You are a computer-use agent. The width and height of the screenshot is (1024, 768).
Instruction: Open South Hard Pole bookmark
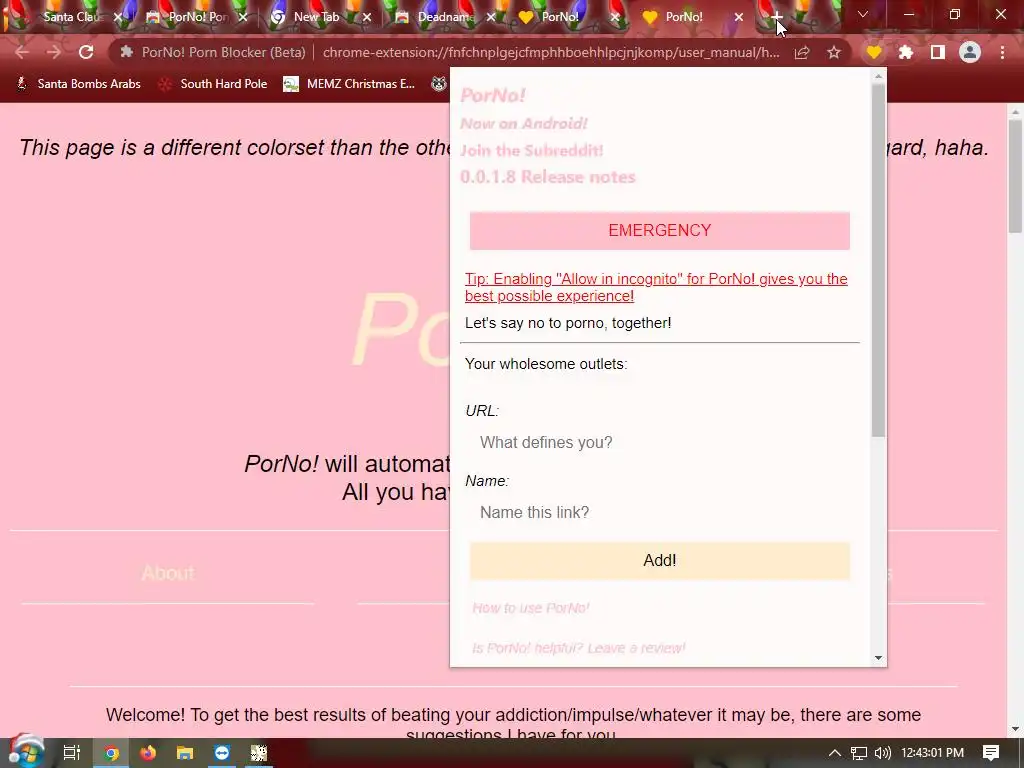click(x=213, y=84)
